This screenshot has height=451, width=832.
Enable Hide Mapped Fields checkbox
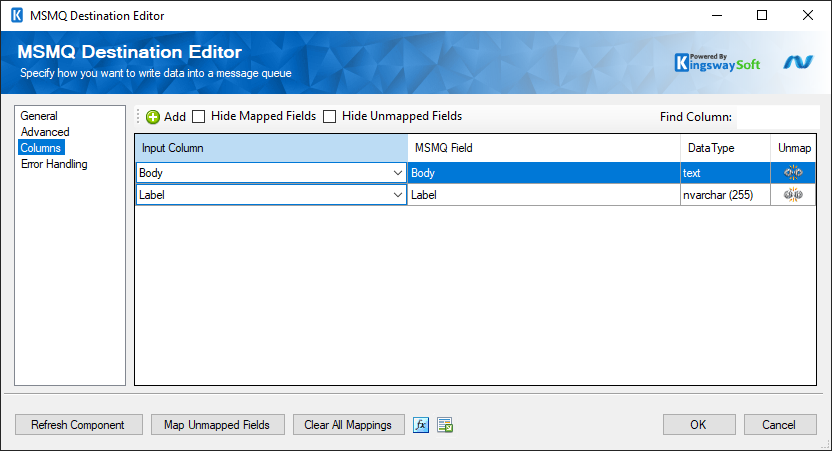[198, 116]
